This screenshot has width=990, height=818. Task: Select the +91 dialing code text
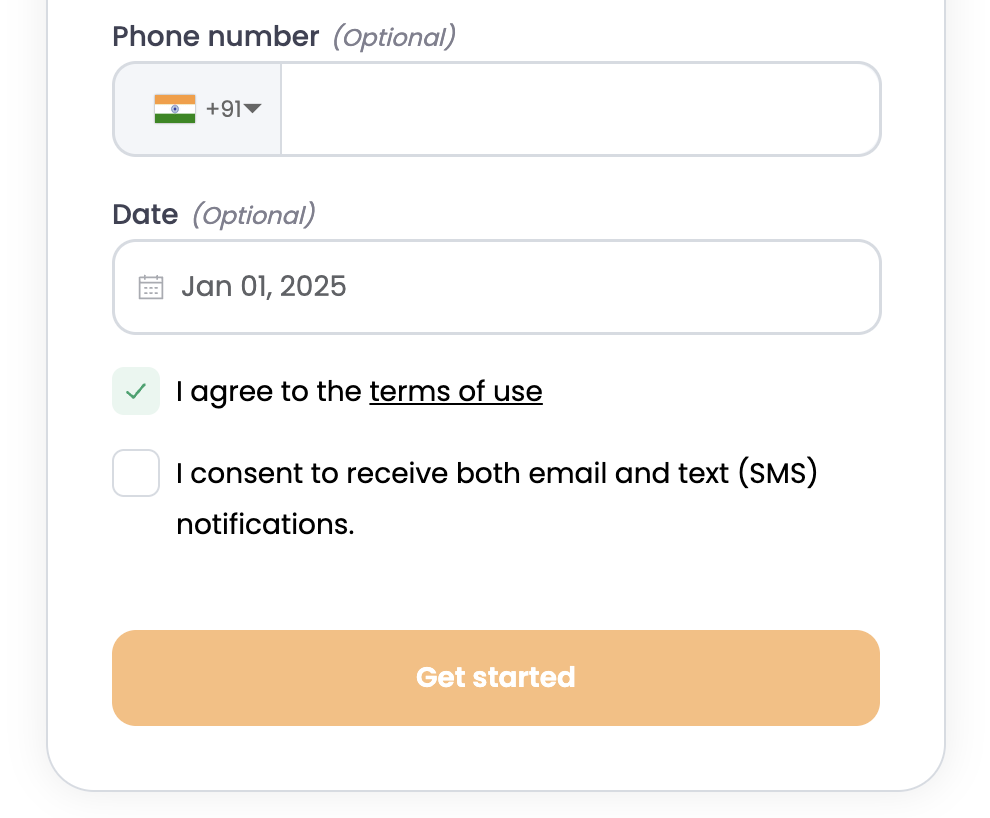point(224,109)
